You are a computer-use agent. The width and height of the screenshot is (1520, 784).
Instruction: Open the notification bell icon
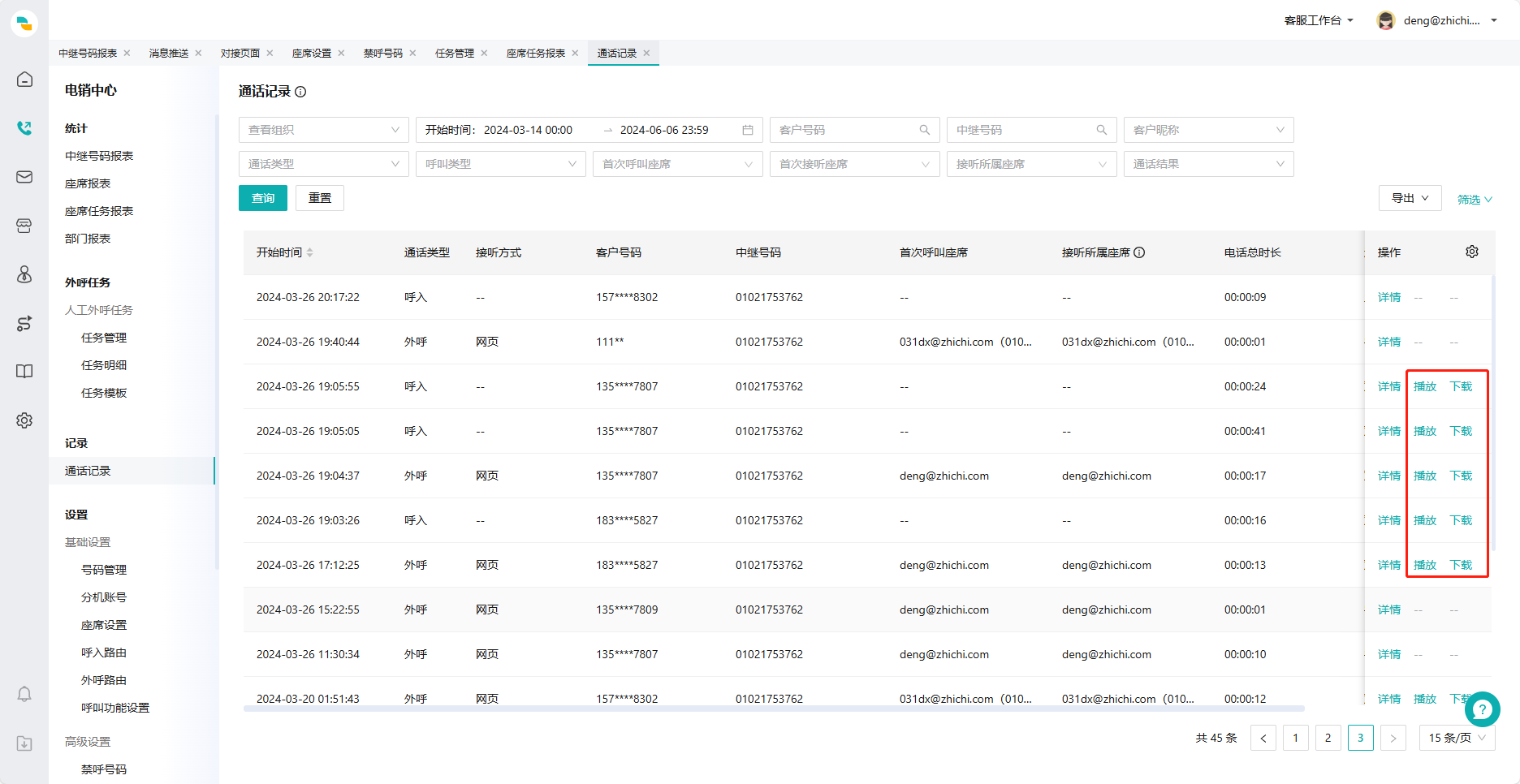(x=24, y=694)
